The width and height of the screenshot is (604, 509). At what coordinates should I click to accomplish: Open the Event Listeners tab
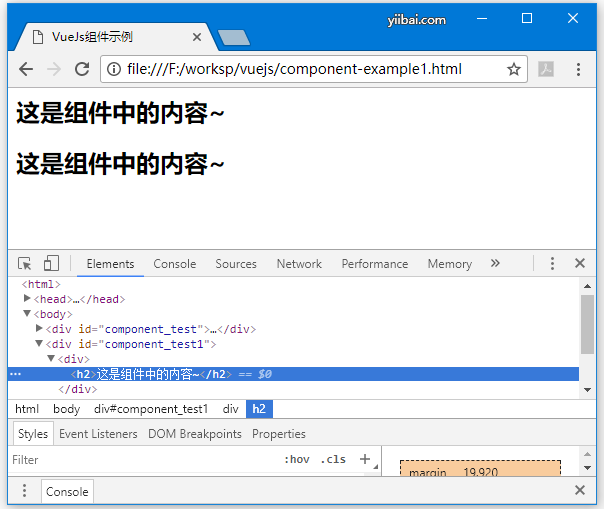pyautogui.click(x=98, y=434)
